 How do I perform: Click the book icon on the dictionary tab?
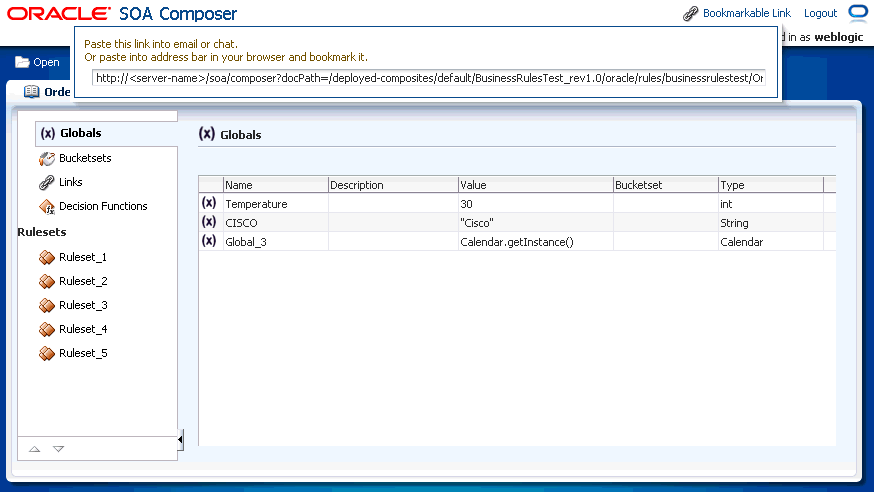[x=32, y=91]
